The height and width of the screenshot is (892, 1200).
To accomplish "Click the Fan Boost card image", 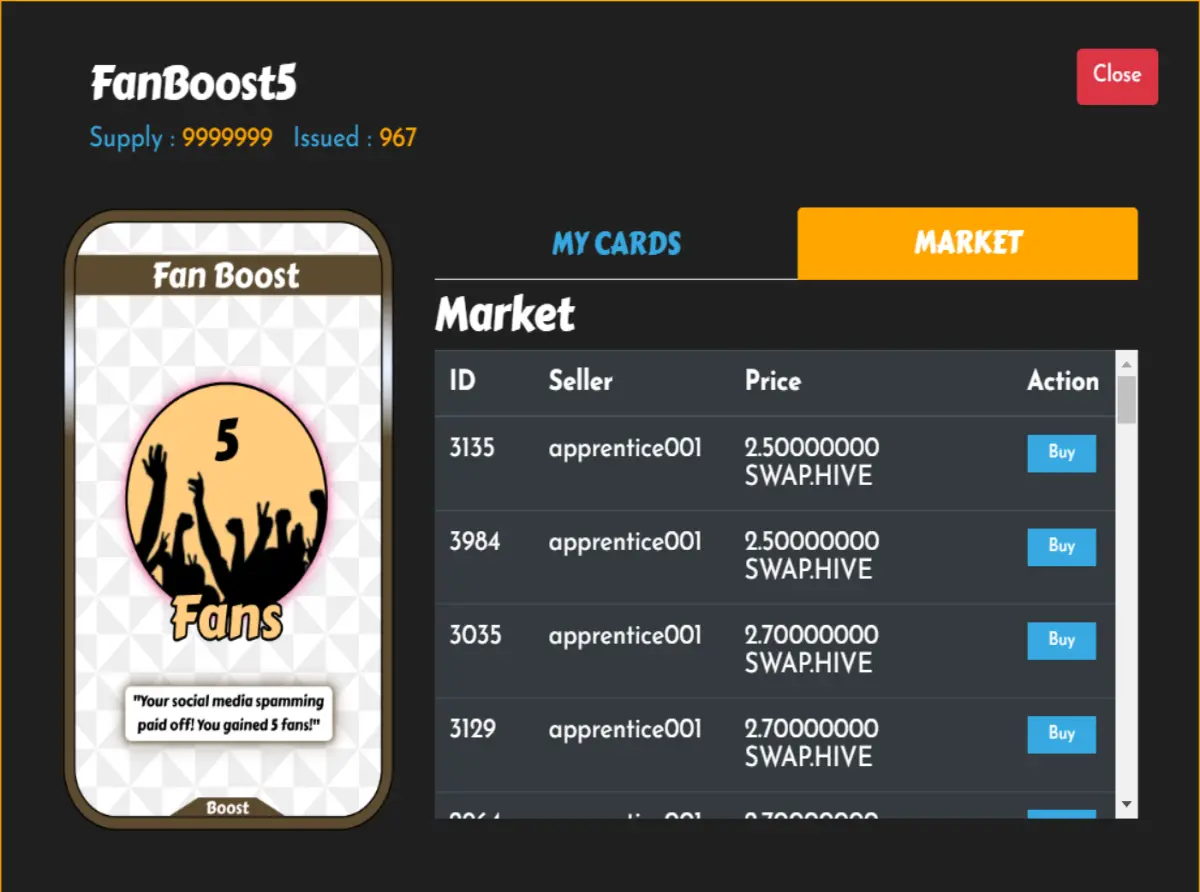I will pyautogui.click(x=228, y=519).
